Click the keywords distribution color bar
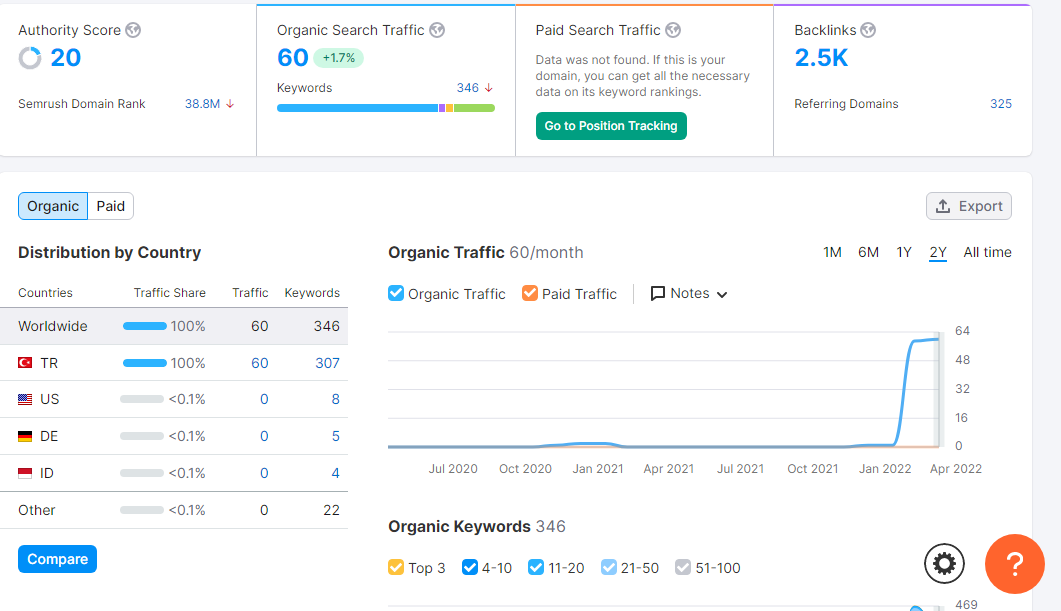 [x=386, y=108]
